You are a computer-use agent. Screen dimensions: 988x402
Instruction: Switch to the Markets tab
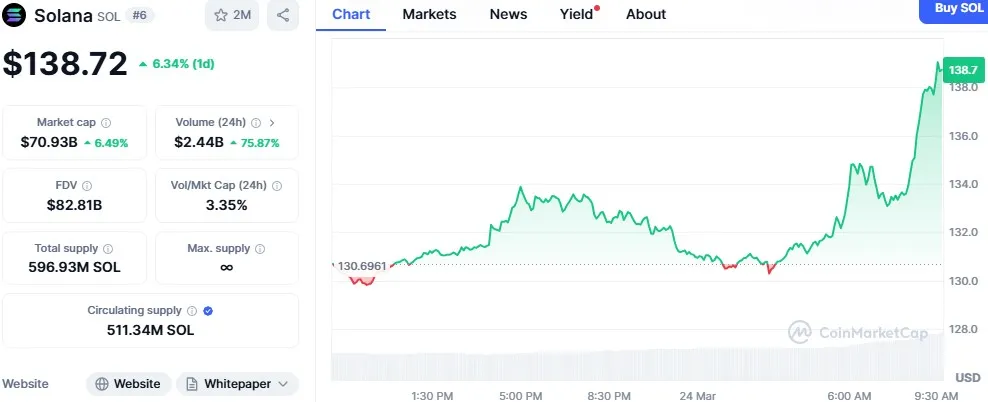tap(429, 14)
